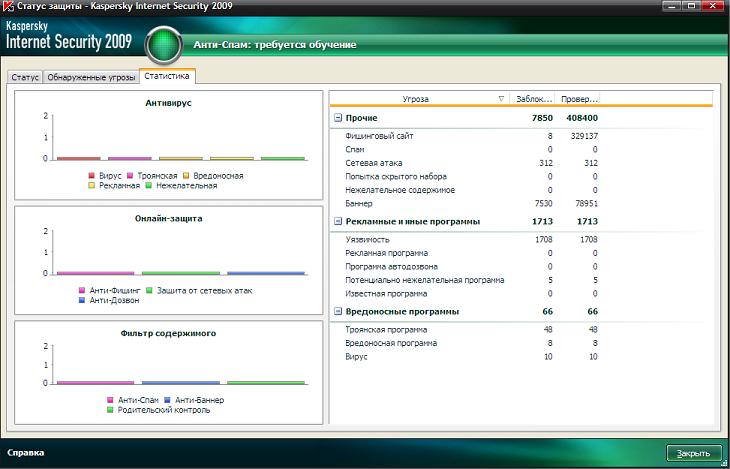Select the Нежелательное содержимое row

click(x=521, y=190)
